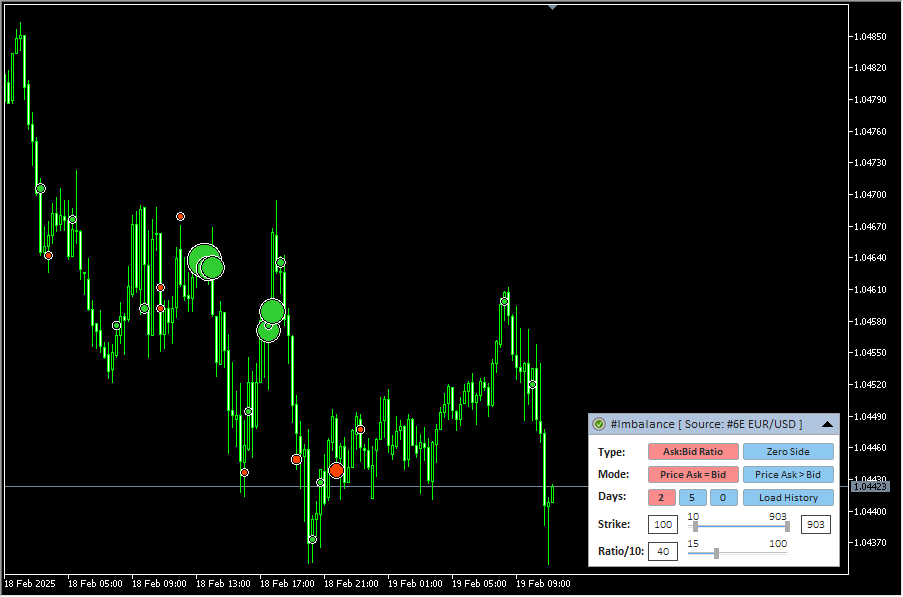Click the chart shift triangle at top
903x597 pixels.
coord(552,7)
